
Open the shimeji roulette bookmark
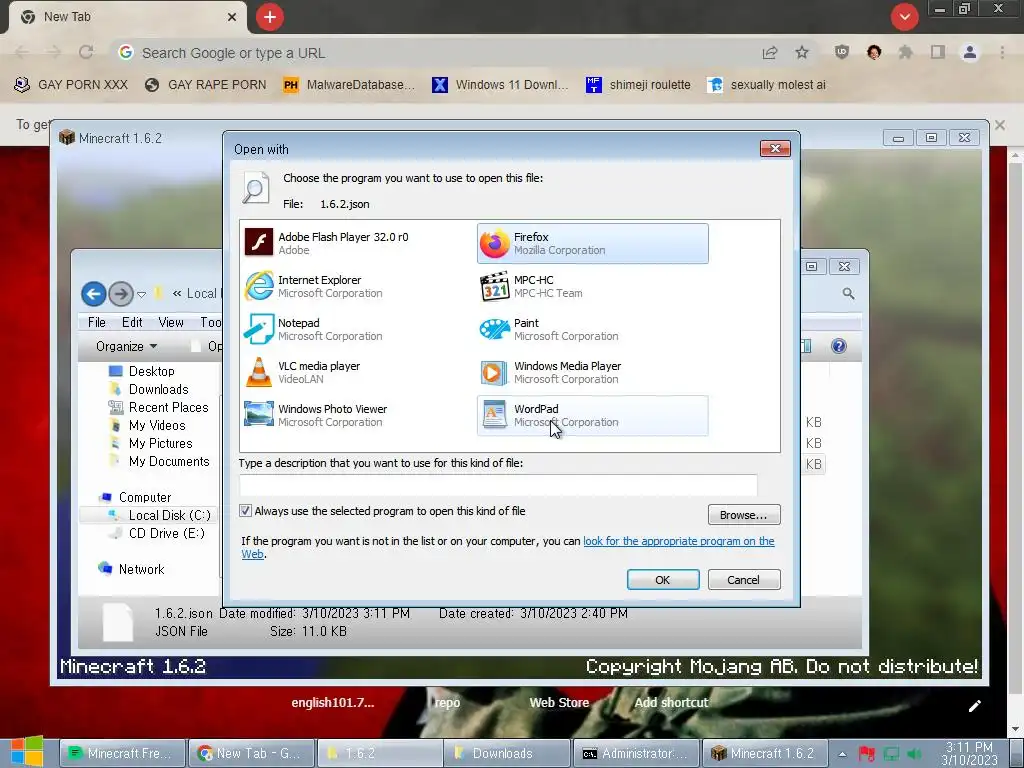coord(638,84)
